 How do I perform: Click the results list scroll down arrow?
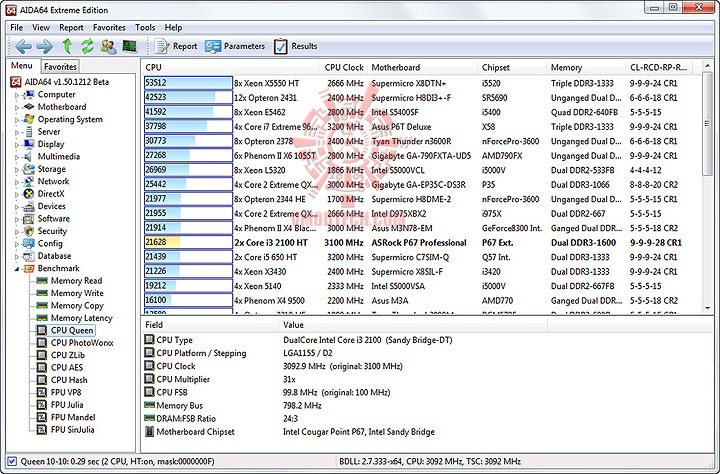click(708, 308)
